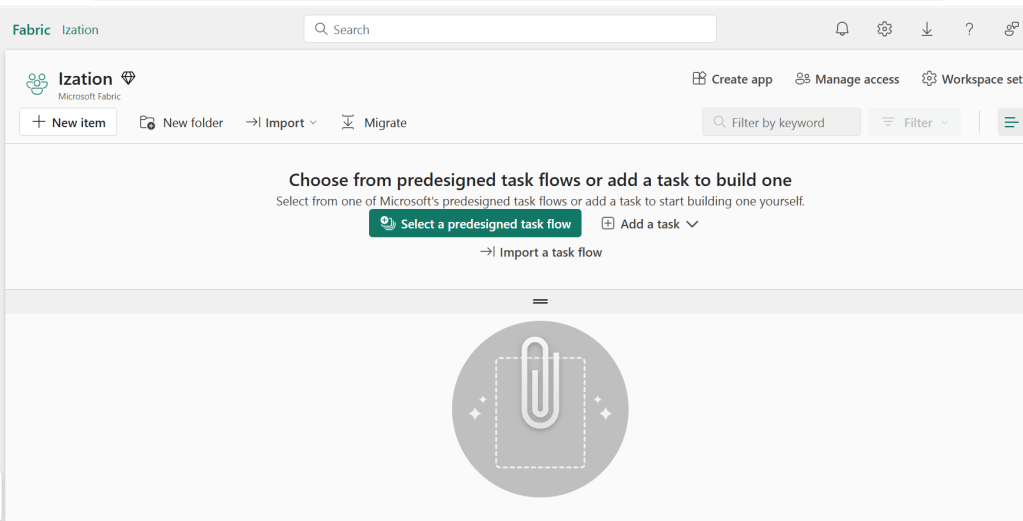This screenshot has width=1023, height=521.
Task: Click Select a predesigned task flow
Action: (475, 224)
